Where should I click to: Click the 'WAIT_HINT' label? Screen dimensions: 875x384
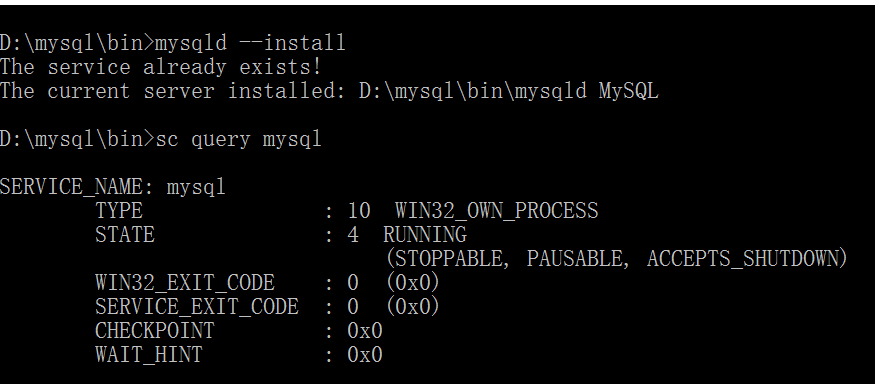(148, 355)
